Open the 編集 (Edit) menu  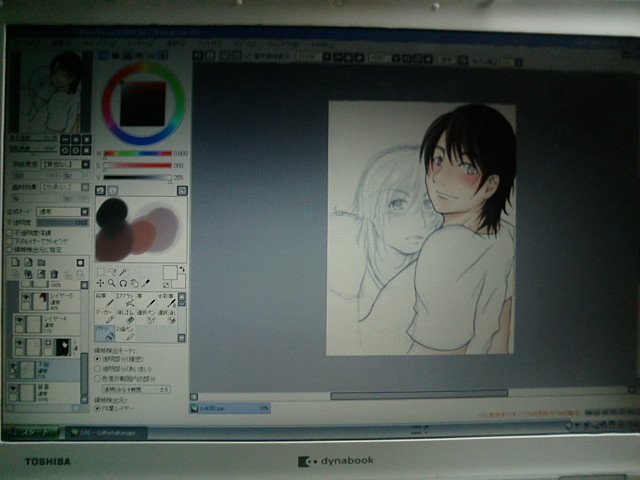pyautogui.click(x=60, y=42)
